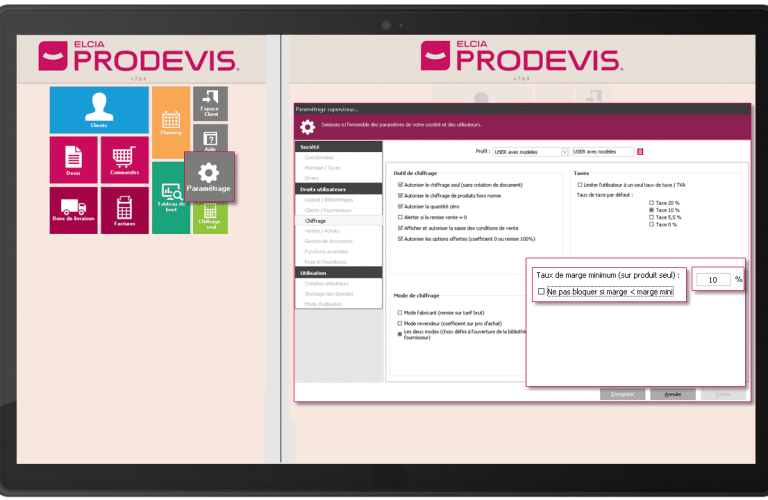Toggle 'Afficher et autoriser la saisie des conditions de vente'

tap(400, 228)
